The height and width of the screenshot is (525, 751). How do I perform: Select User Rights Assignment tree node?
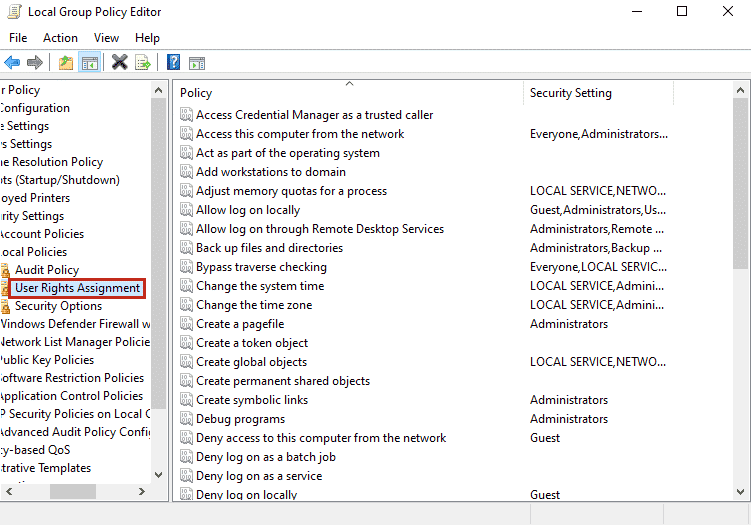coord(78,288)
